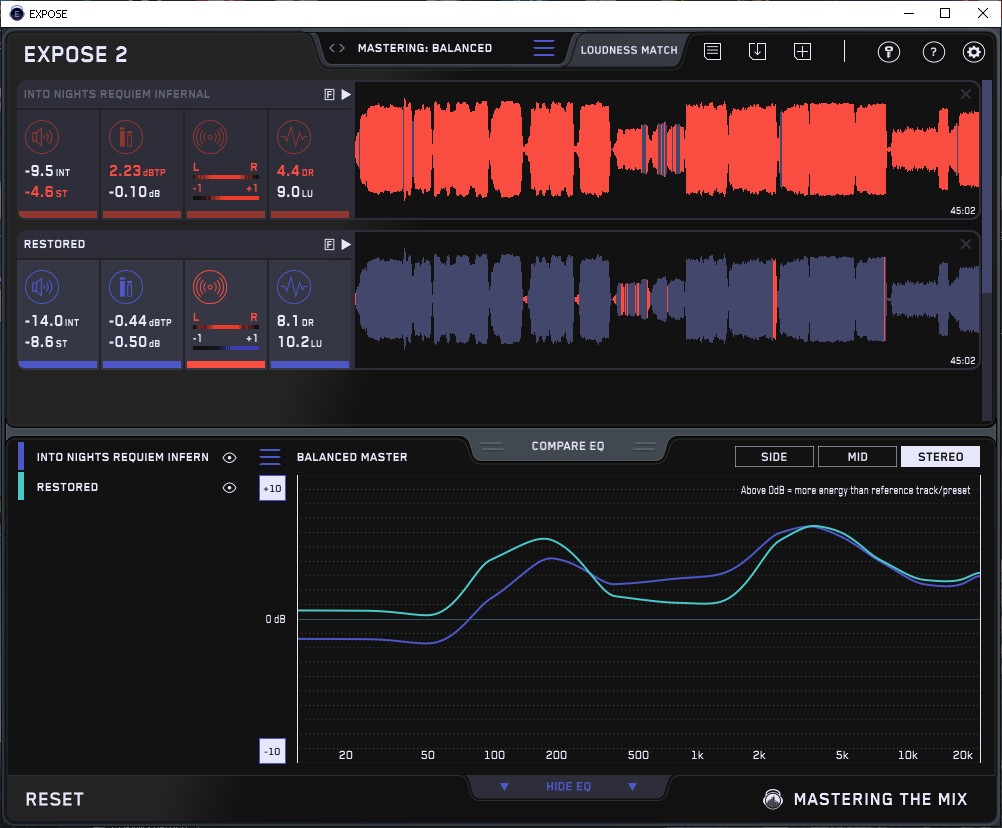Open the settings gear icon
Image resolution: width=1002 pixels, height=828 pixels.
[974, 52]
